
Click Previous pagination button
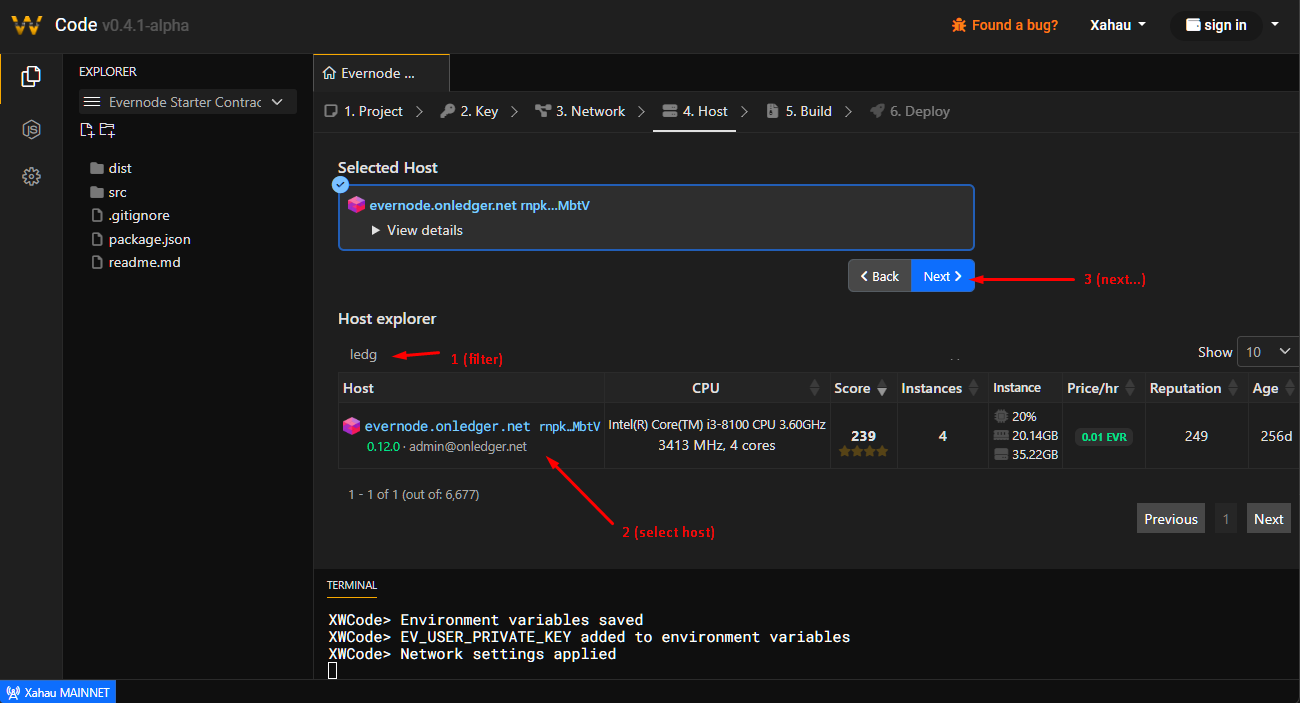[1171, 519]
